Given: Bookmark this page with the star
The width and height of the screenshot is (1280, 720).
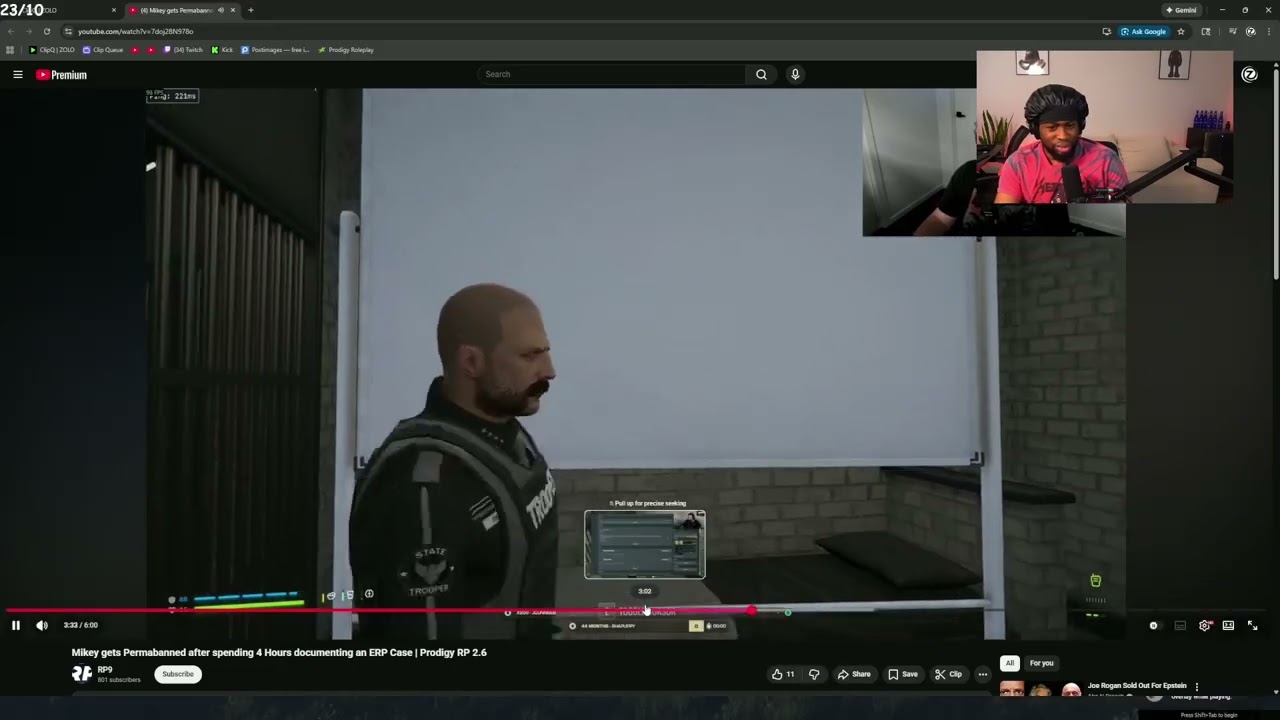Looking at the screenshot, I should 1181,31.
